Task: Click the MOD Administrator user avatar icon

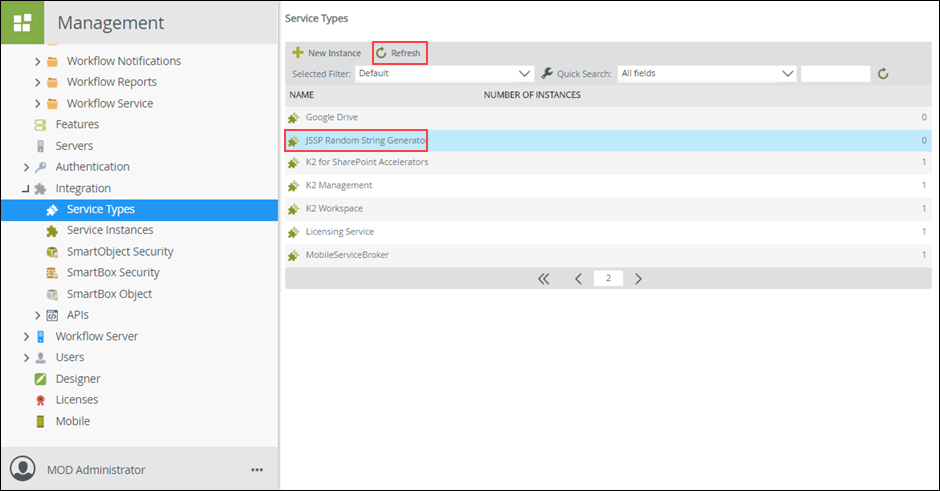Action: [22, 469]
